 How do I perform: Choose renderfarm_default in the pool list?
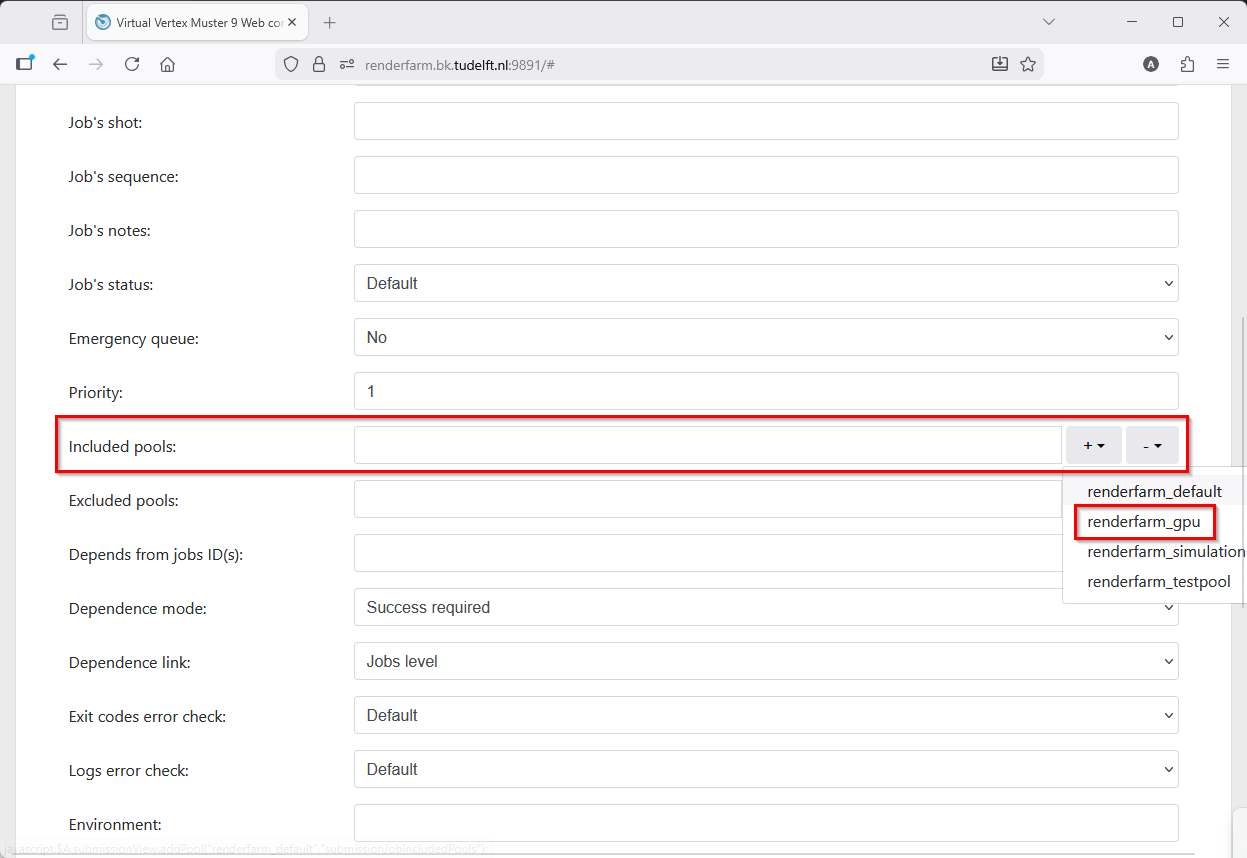pyautogui.click(x=1154, y=492)
